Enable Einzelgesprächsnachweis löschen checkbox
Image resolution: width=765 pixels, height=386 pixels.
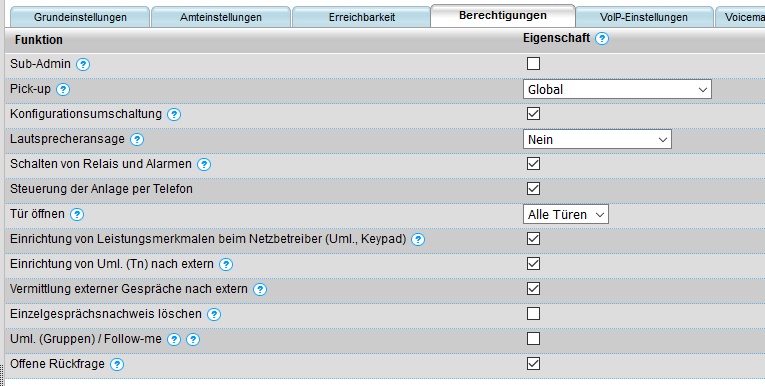[x=533, y=313]
